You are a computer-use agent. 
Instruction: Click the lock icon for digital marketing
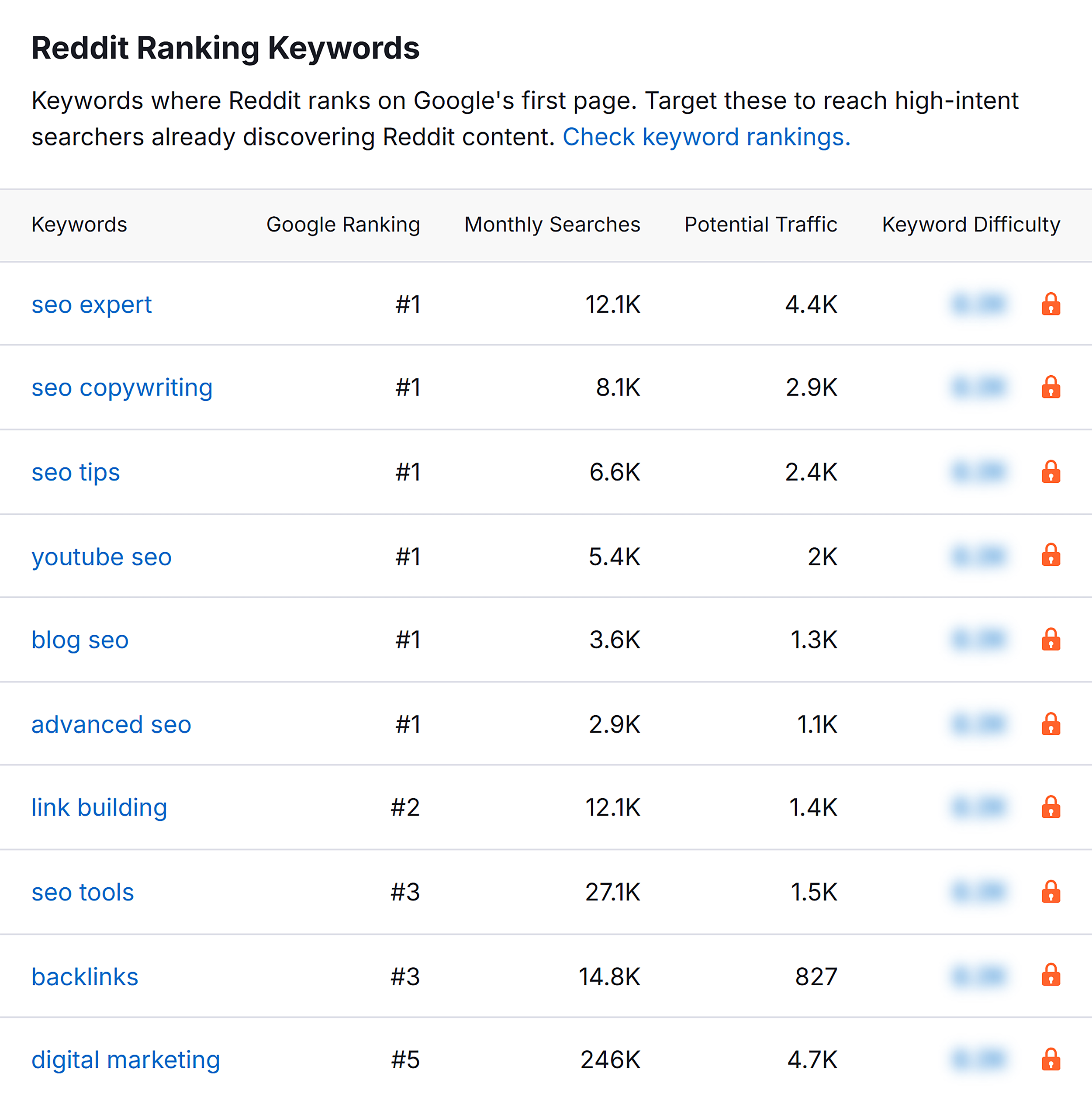click(1051, 1059)
